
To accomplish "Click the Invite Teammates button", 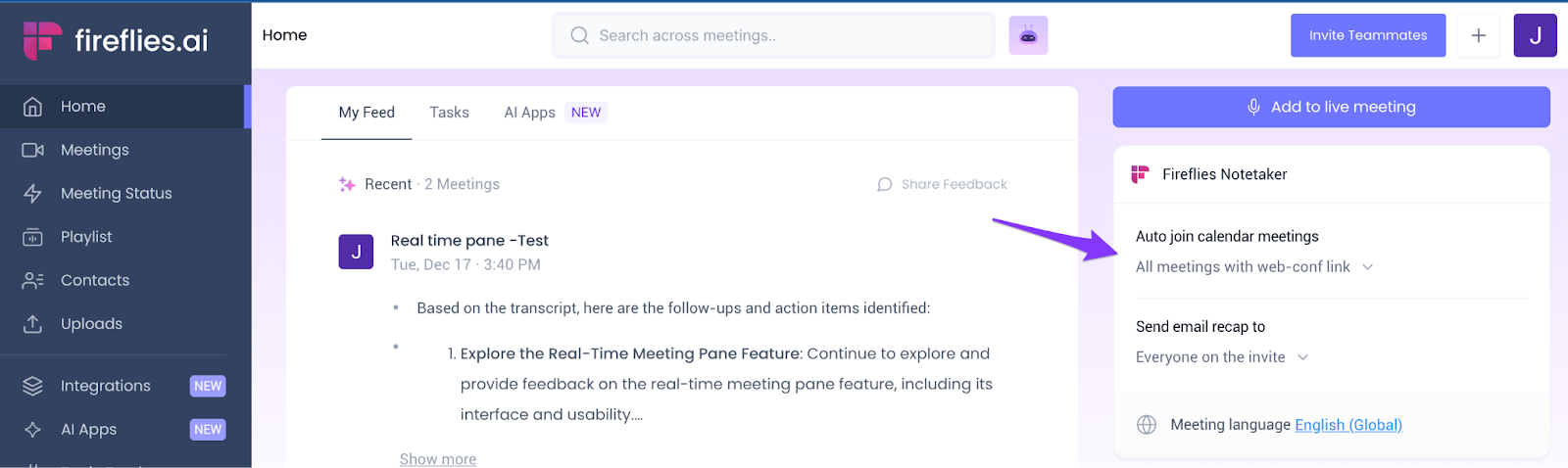I will point(1368,35).
